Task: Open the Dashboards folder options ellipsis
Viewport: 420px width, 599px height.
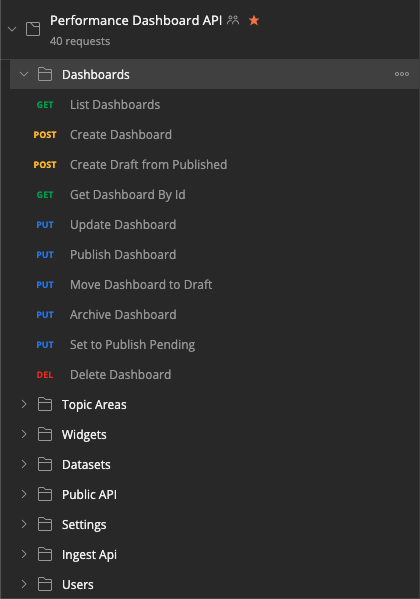Action: pyautogui.click(x=402, y=74)
